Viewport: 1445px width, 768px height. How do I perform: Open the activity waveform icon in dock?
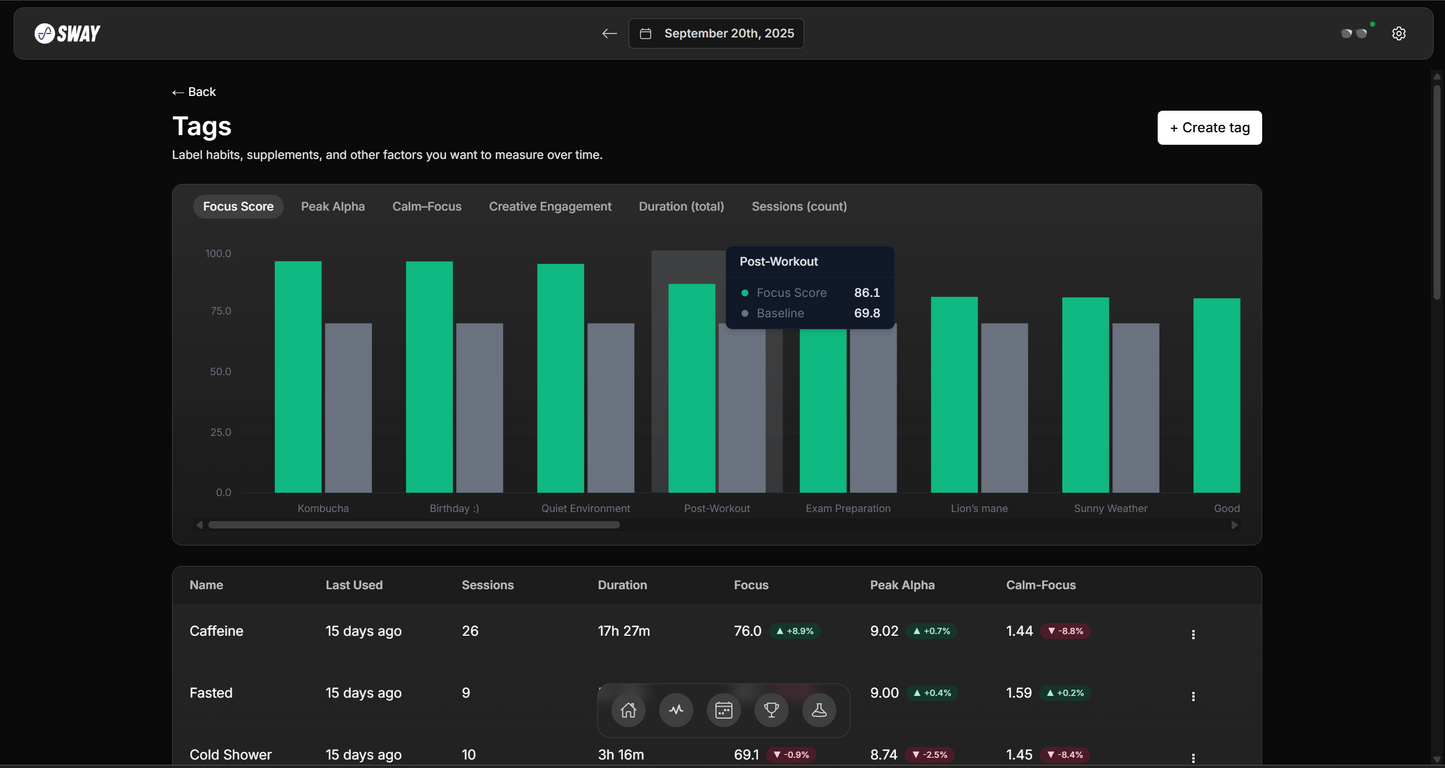676,710
